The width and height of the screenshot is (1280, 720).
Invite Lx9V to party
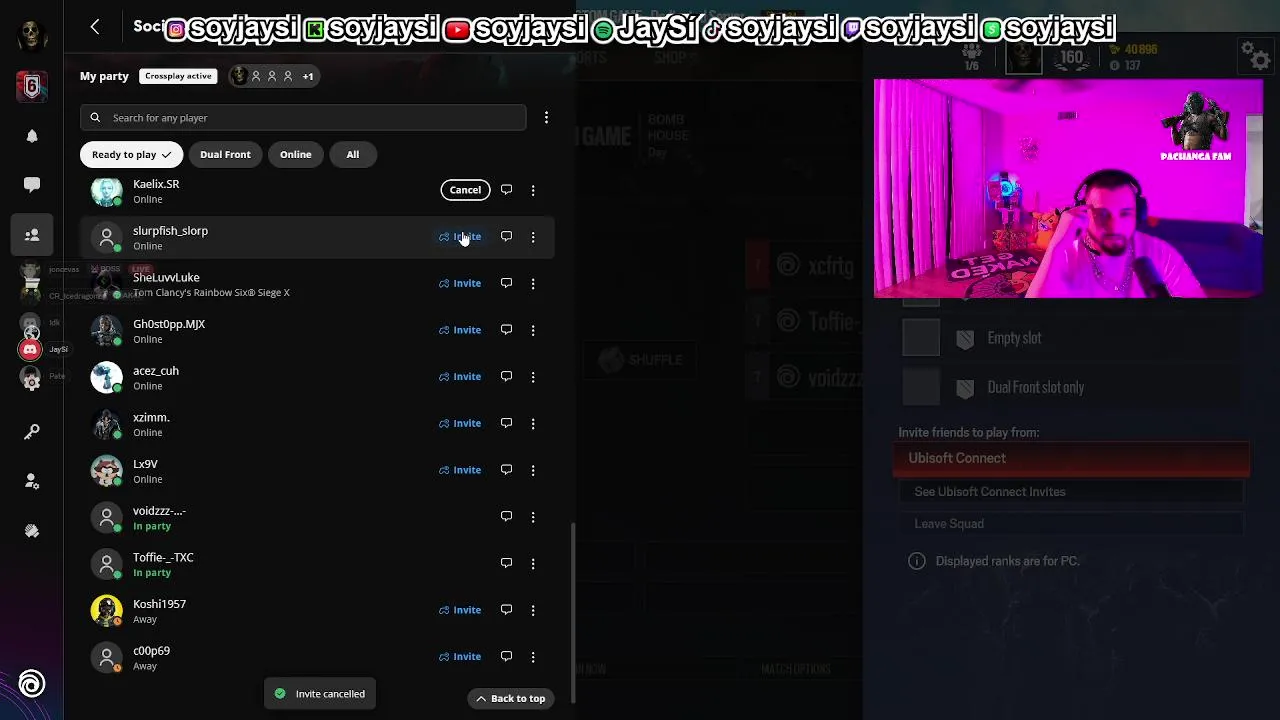click(460, 470)
